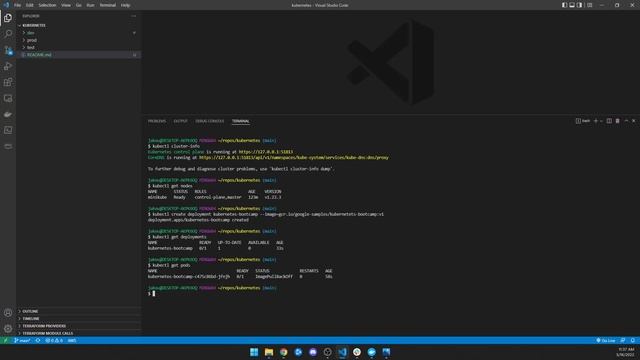This screenshot has height=360, width=640.
Task: Click the VS Code taskbar icon
Action: point(342,352)
